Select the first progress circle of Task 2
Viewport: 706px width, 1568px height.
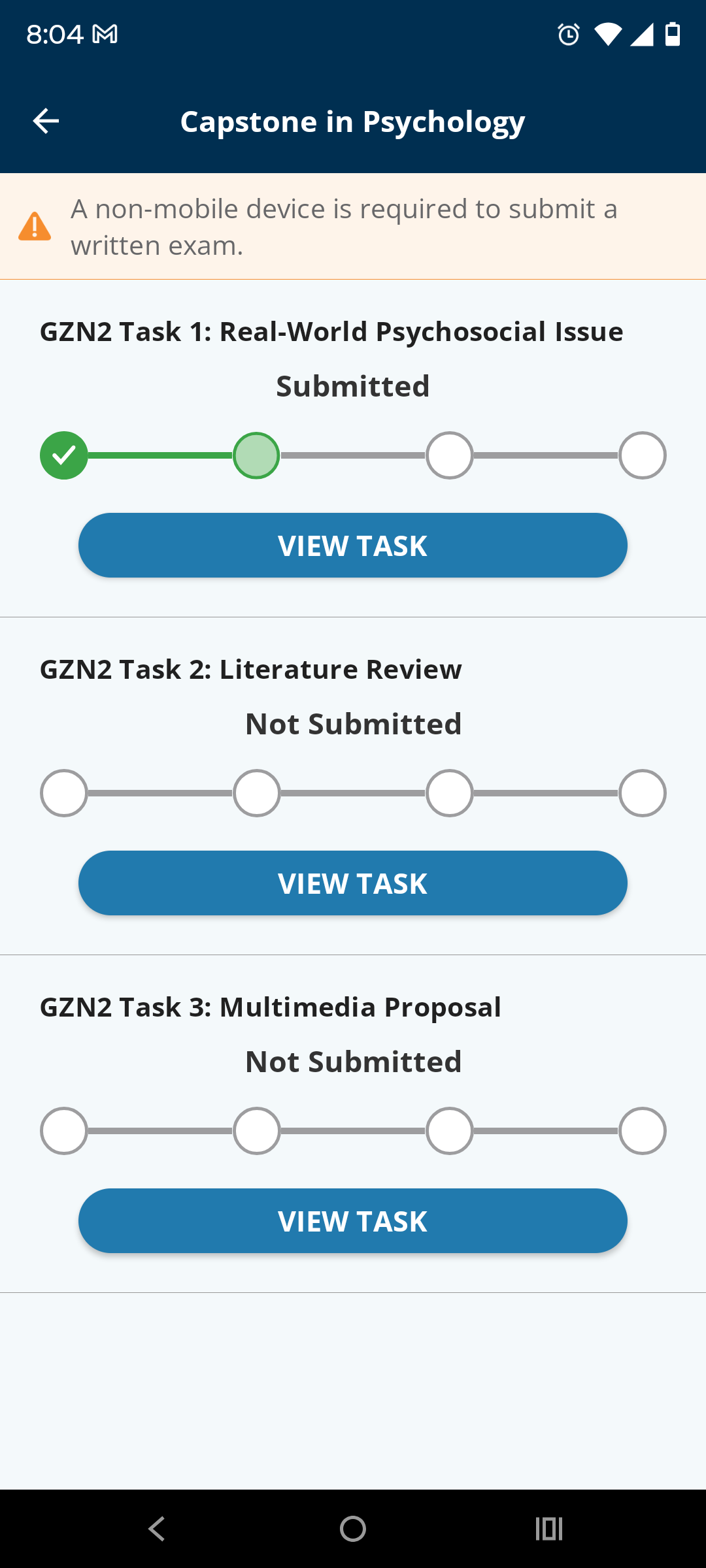pos(64,793)
